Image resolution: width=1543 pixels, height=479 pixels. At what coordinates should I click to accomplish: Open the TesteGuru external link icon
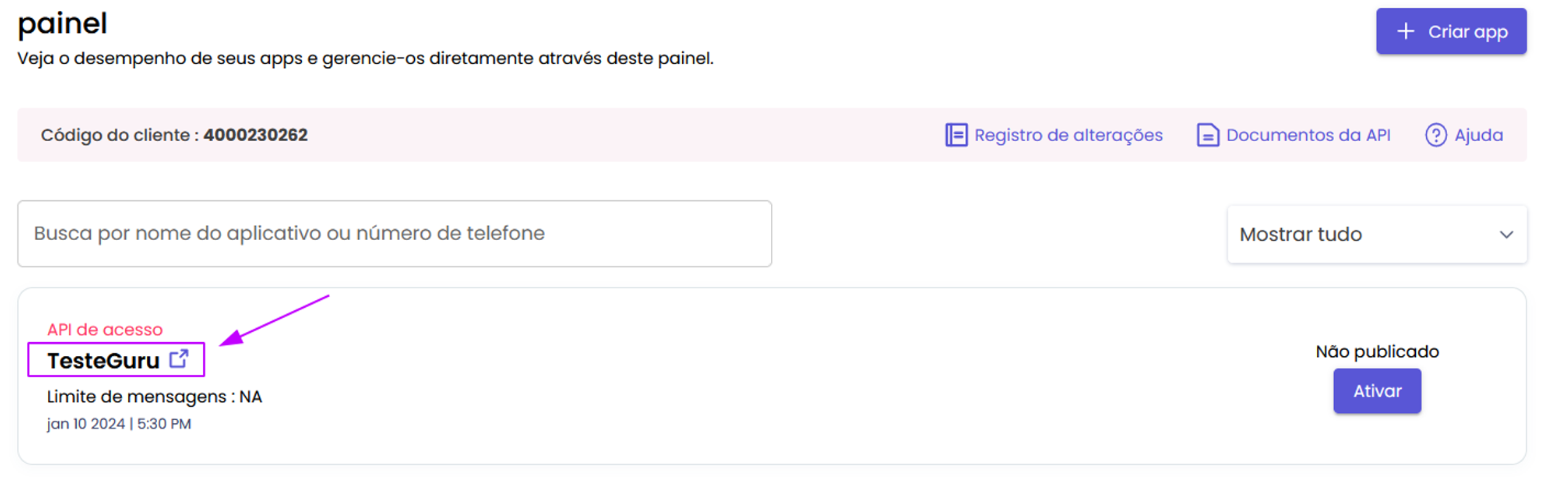coord(179,359)
